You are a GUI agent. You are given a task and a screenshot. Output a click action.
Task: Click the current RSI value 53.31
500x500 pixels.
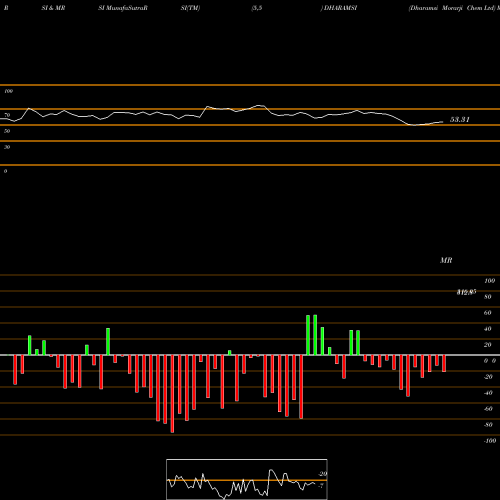click(x=460, y=120)
